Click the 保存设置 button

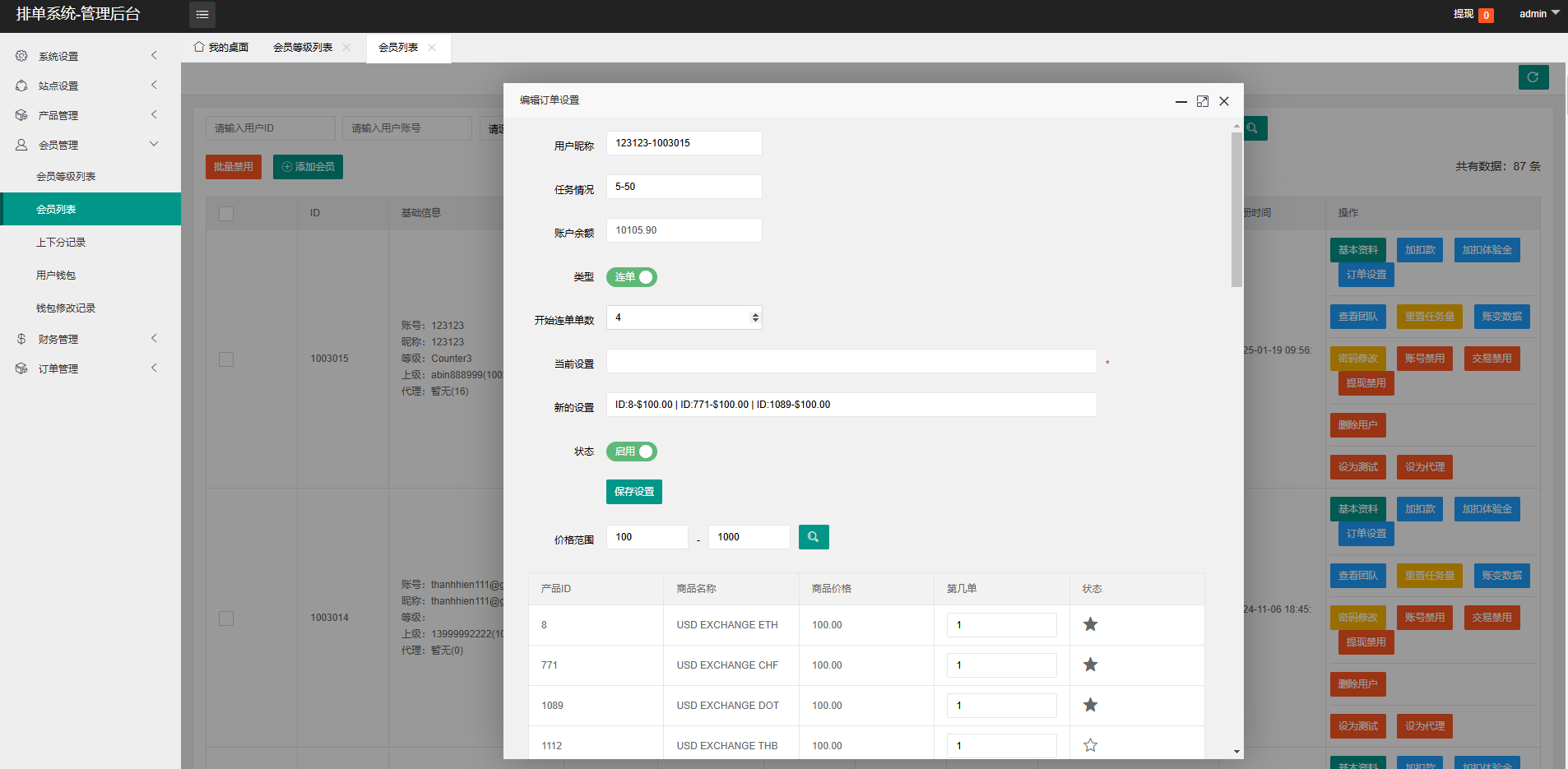633,492
